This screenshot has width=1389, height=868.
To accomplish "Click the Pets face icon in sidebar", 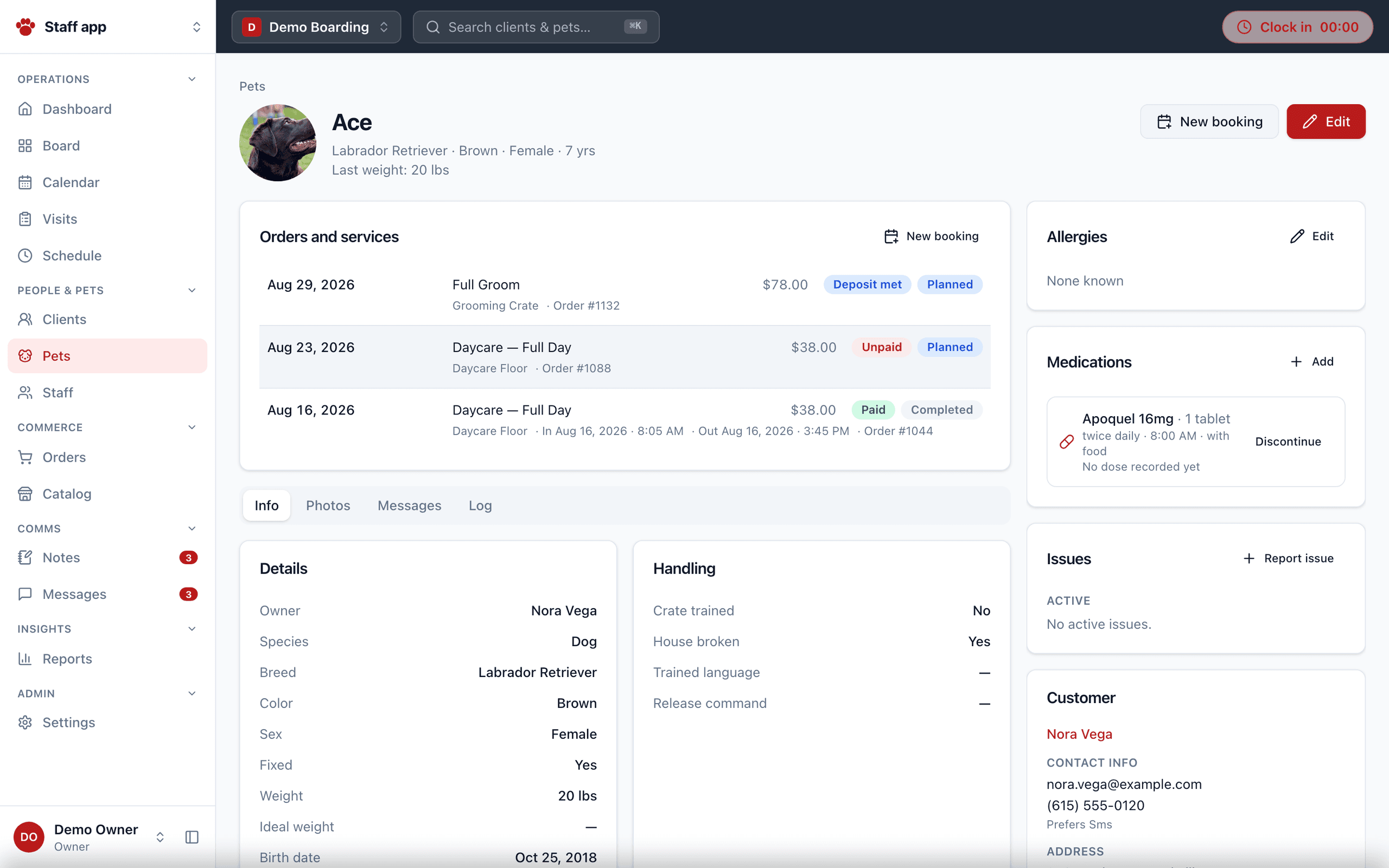I will point(26,356).
